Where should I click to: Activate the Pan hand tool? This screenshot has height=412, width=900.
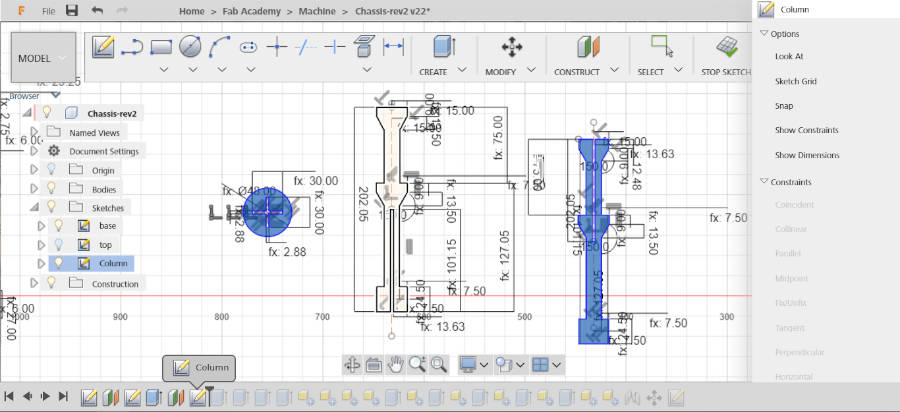(x=395, y=364)
